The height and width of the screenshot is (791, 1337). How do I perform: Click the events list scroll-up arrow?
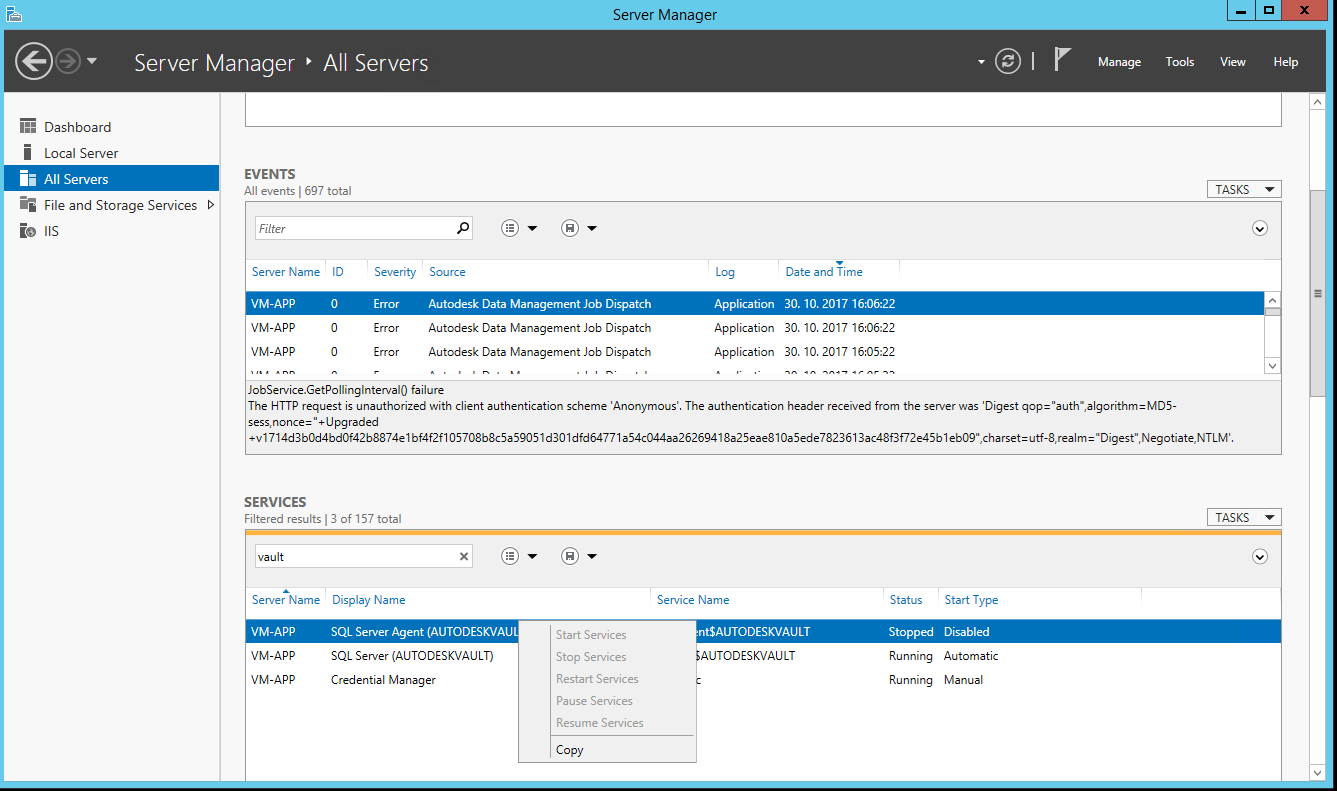coord(1272,300)
